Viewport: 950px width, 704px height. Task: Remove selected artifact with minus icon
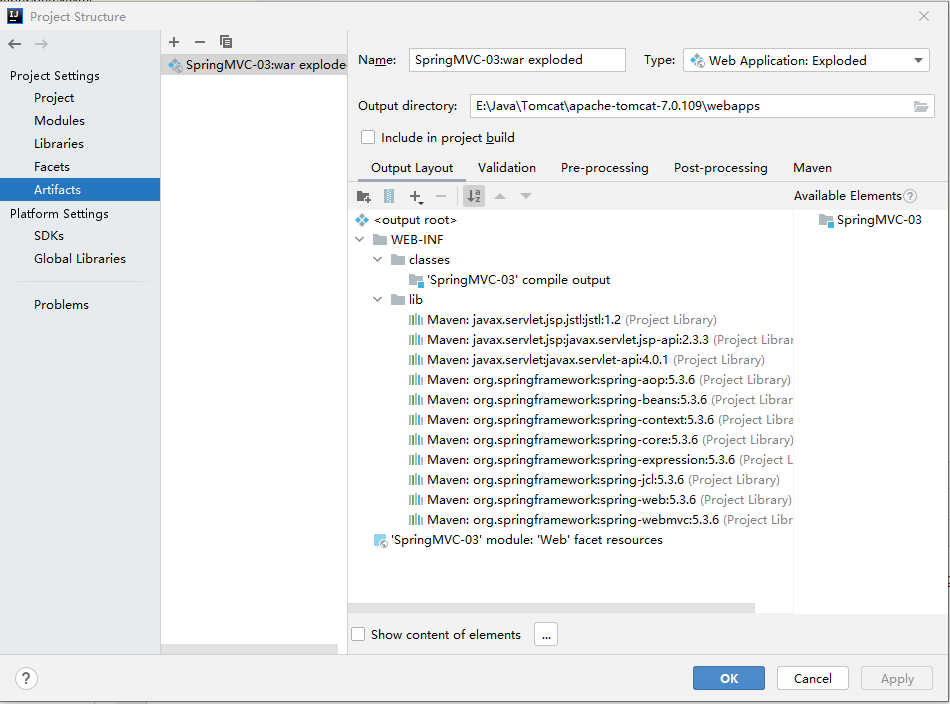200,42
